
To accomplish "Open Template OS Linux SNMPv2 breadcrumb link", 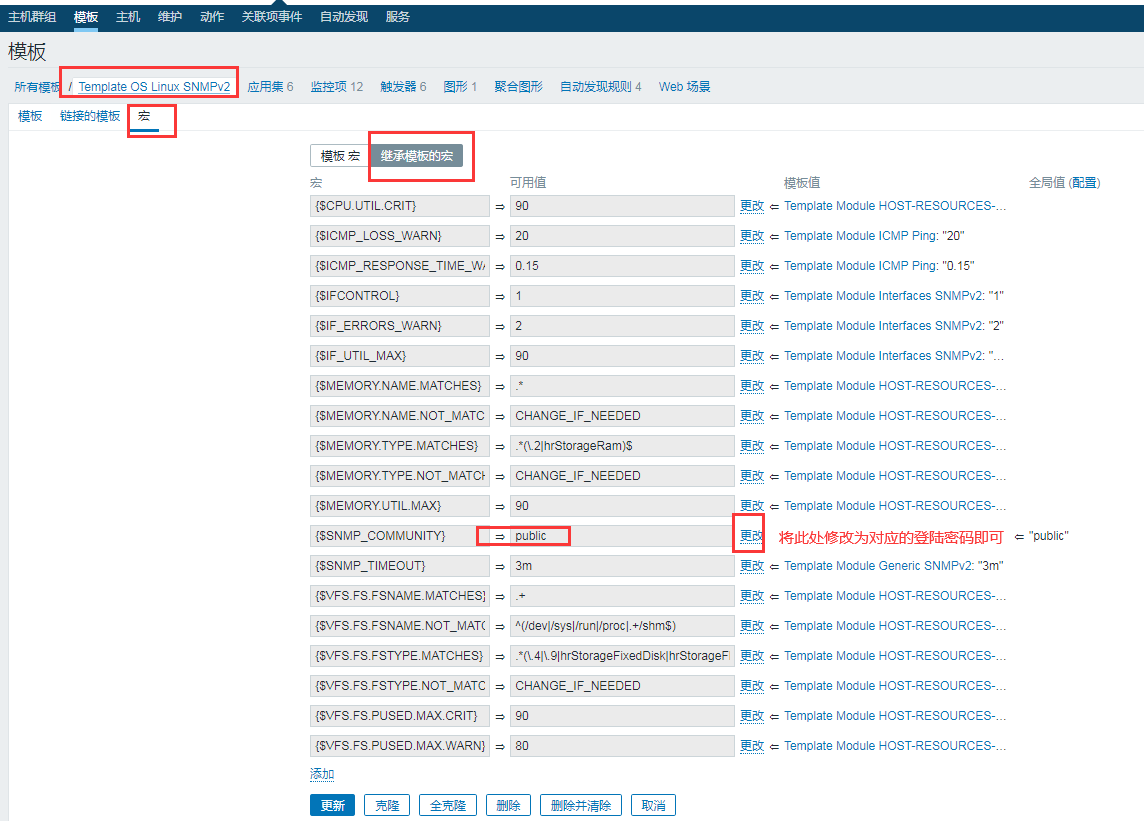I will coord(154,87).
